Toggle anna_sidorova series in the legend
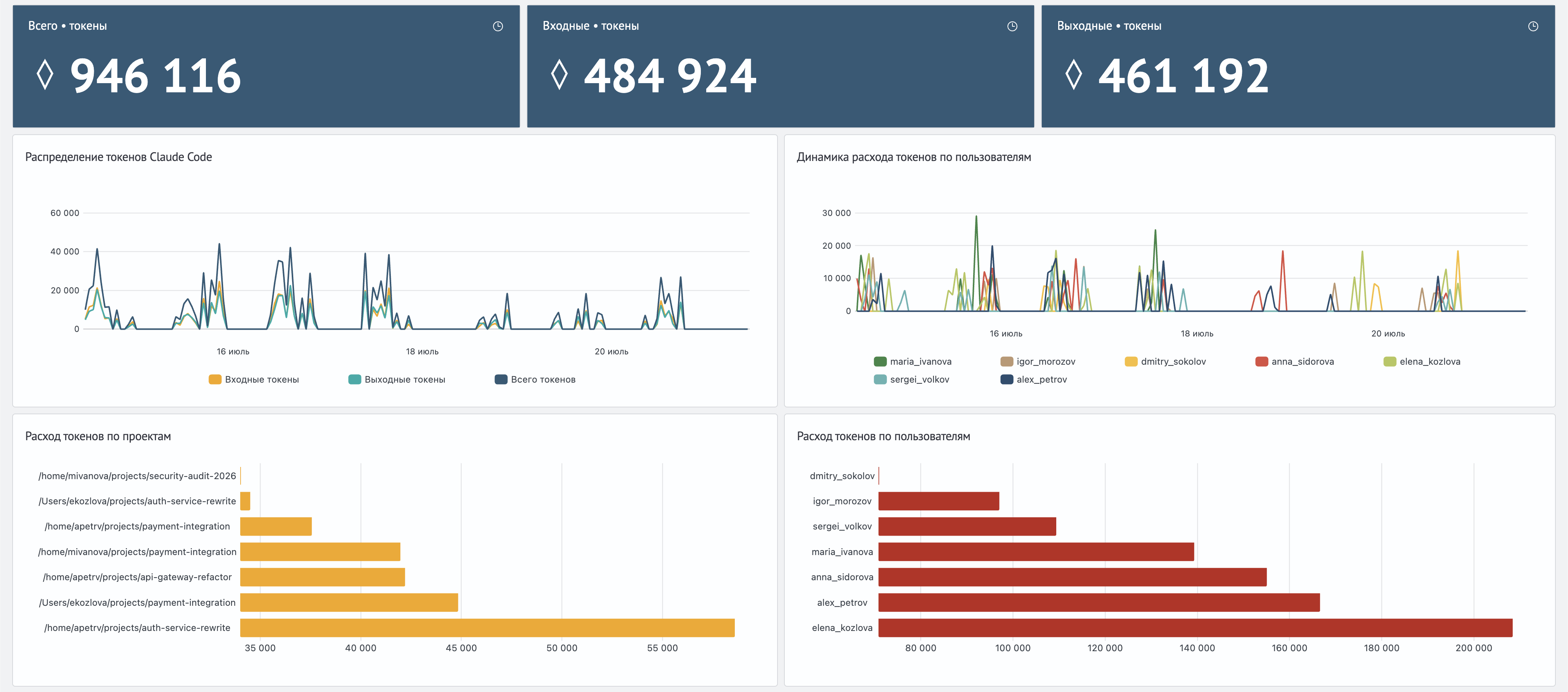The width and height of the screenshot is (1568, 692). click(1294, 362)
